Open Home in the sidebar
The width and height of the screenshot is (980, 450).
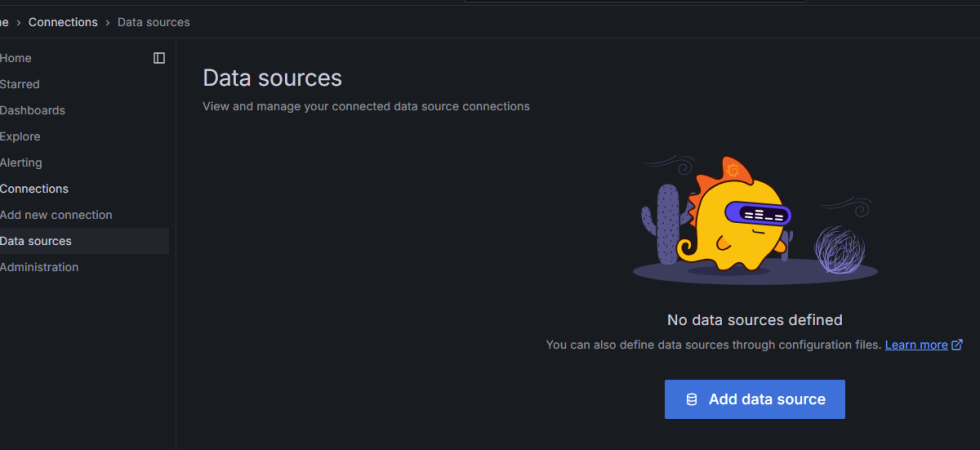[x=16, y=58]
